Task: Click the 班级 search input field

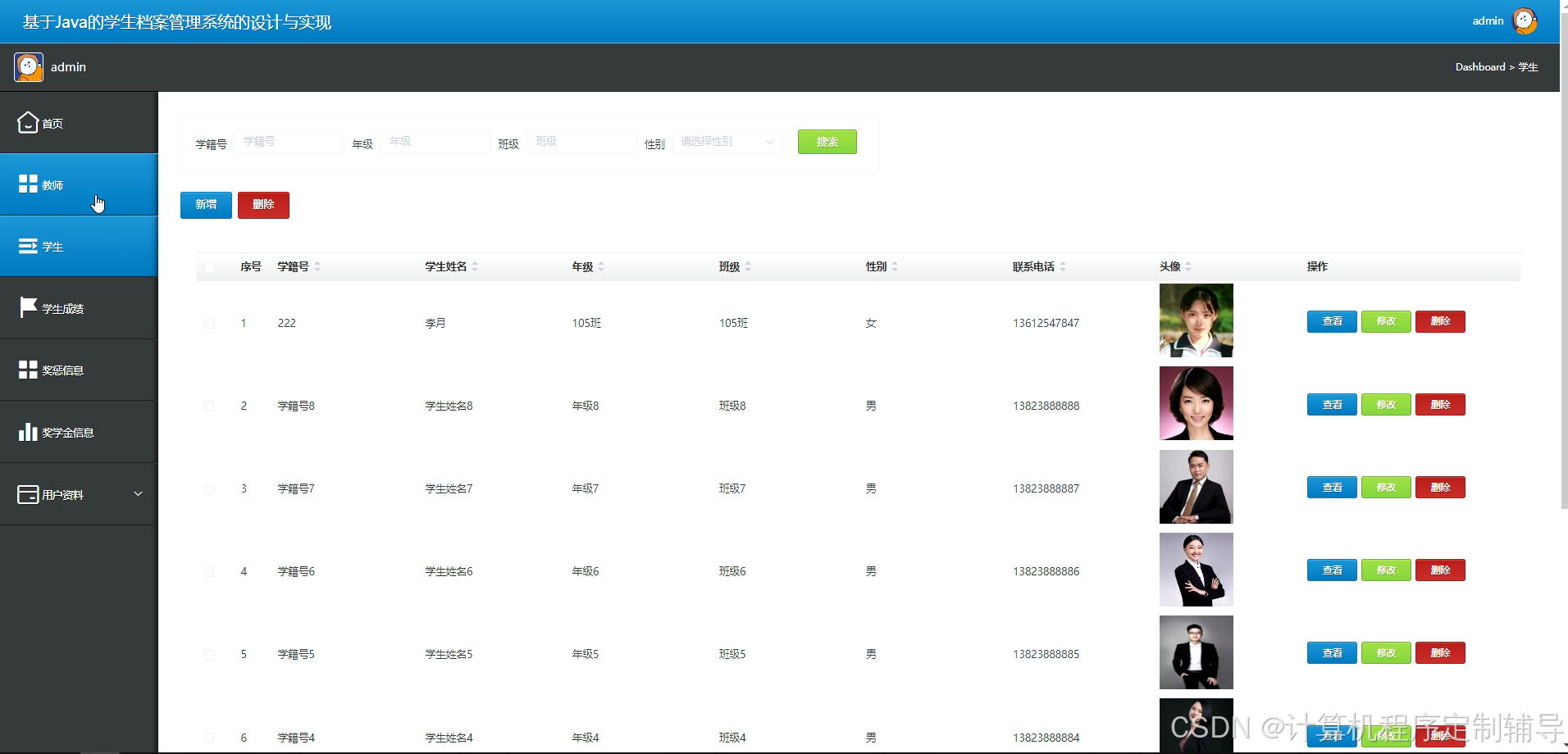Action: pos(581,142)
